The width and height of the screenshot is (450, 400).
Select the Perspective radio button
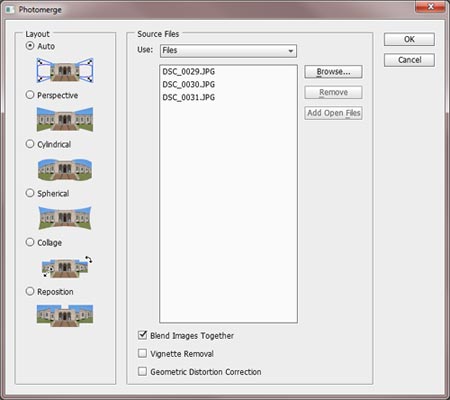[30, 95]
